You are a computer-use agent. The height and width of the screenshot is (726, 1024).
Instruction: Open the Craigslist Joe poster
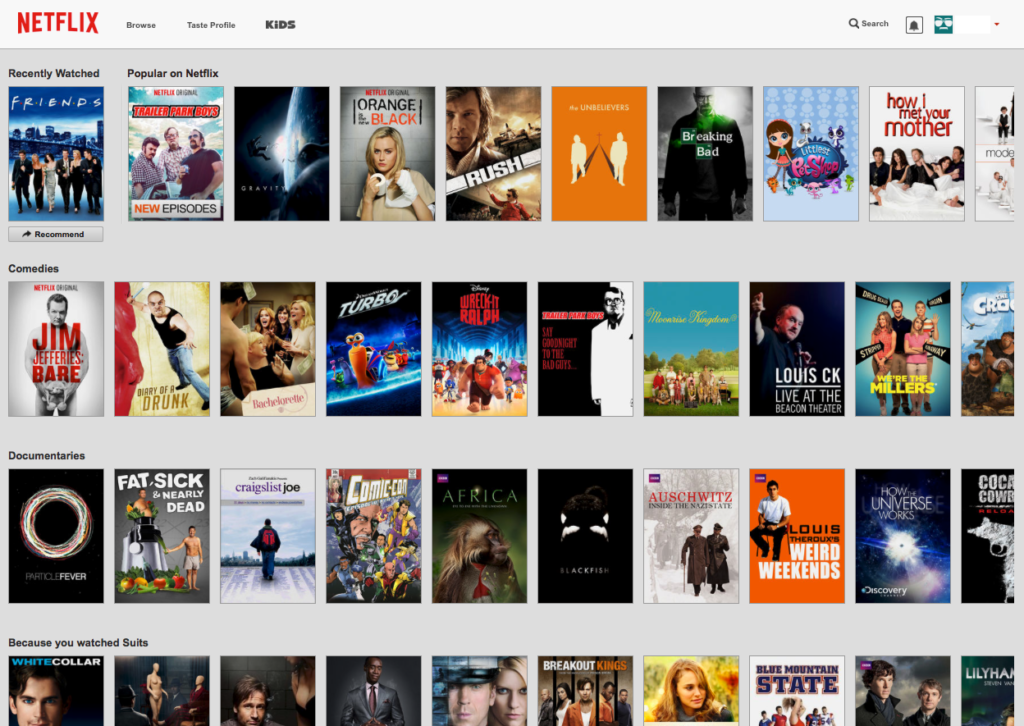(x=268, y=536)
